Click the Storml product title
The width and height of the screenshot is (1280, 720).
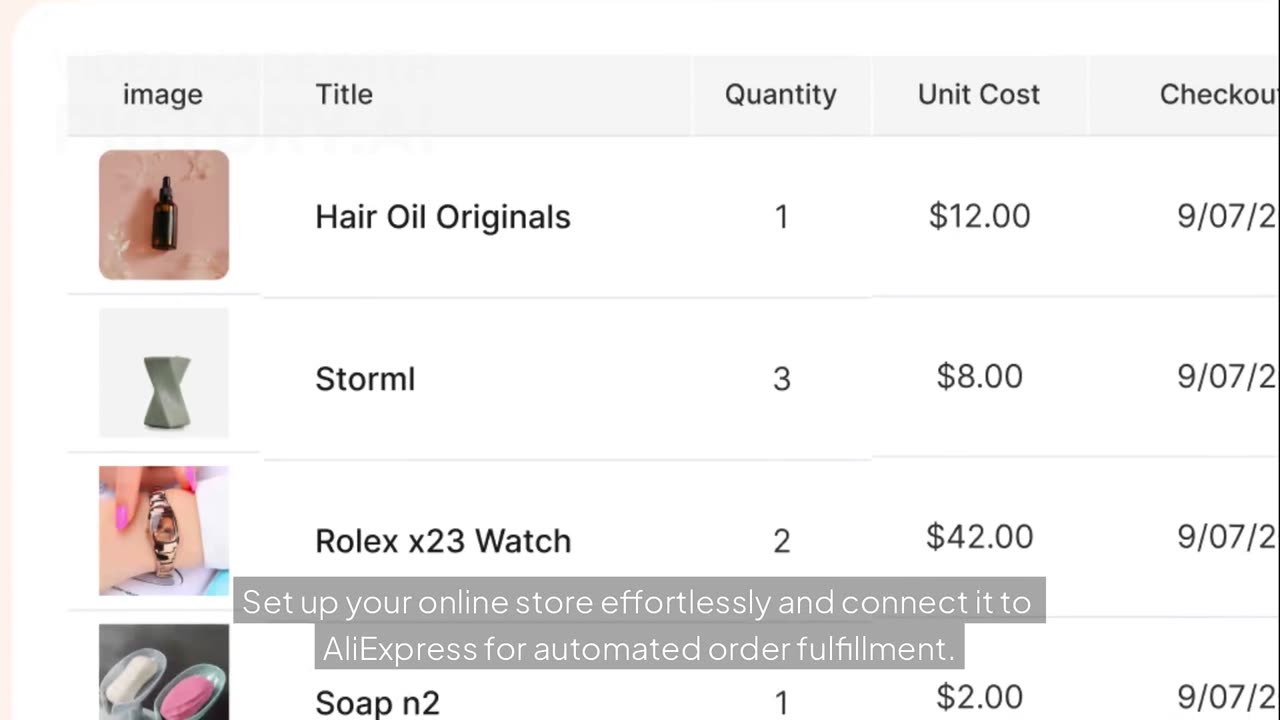click(x=365, y=379)
